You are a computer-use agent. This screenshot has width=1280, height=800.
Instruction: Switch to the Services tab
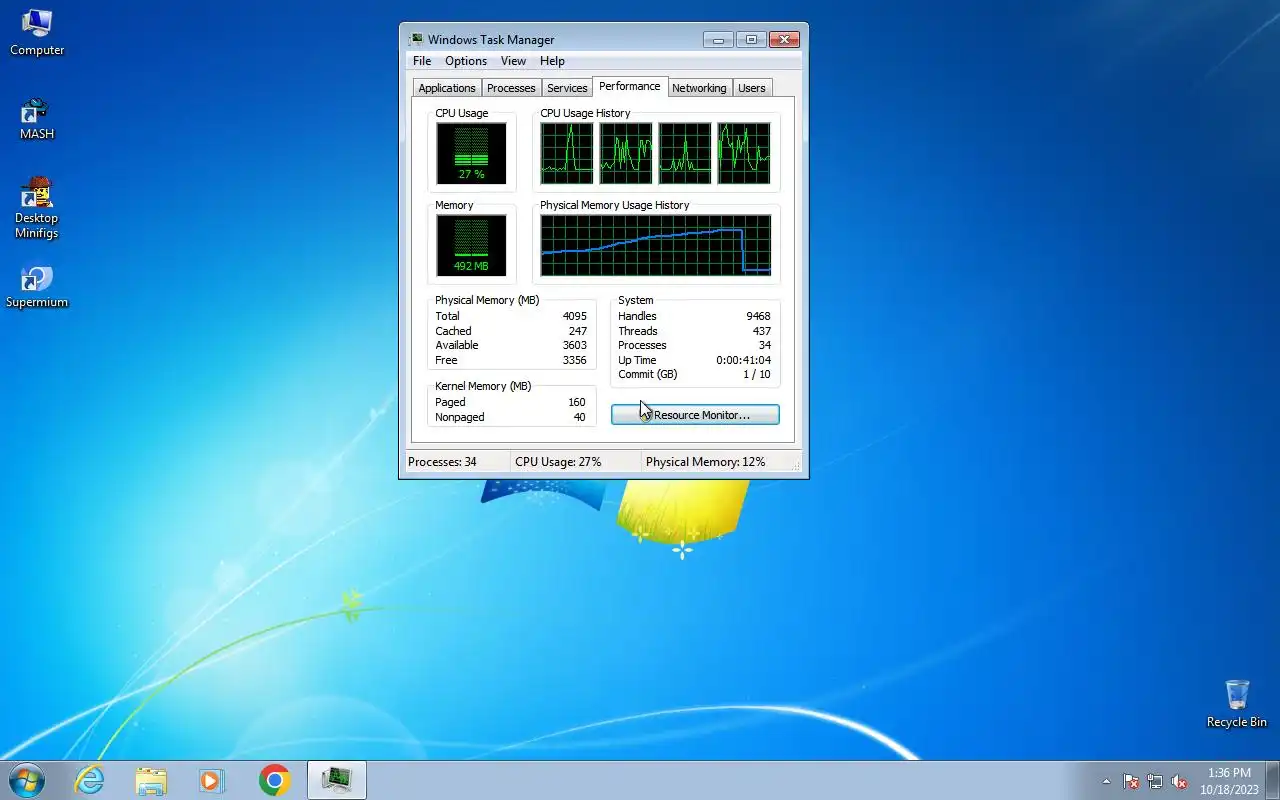pos(567,88)
